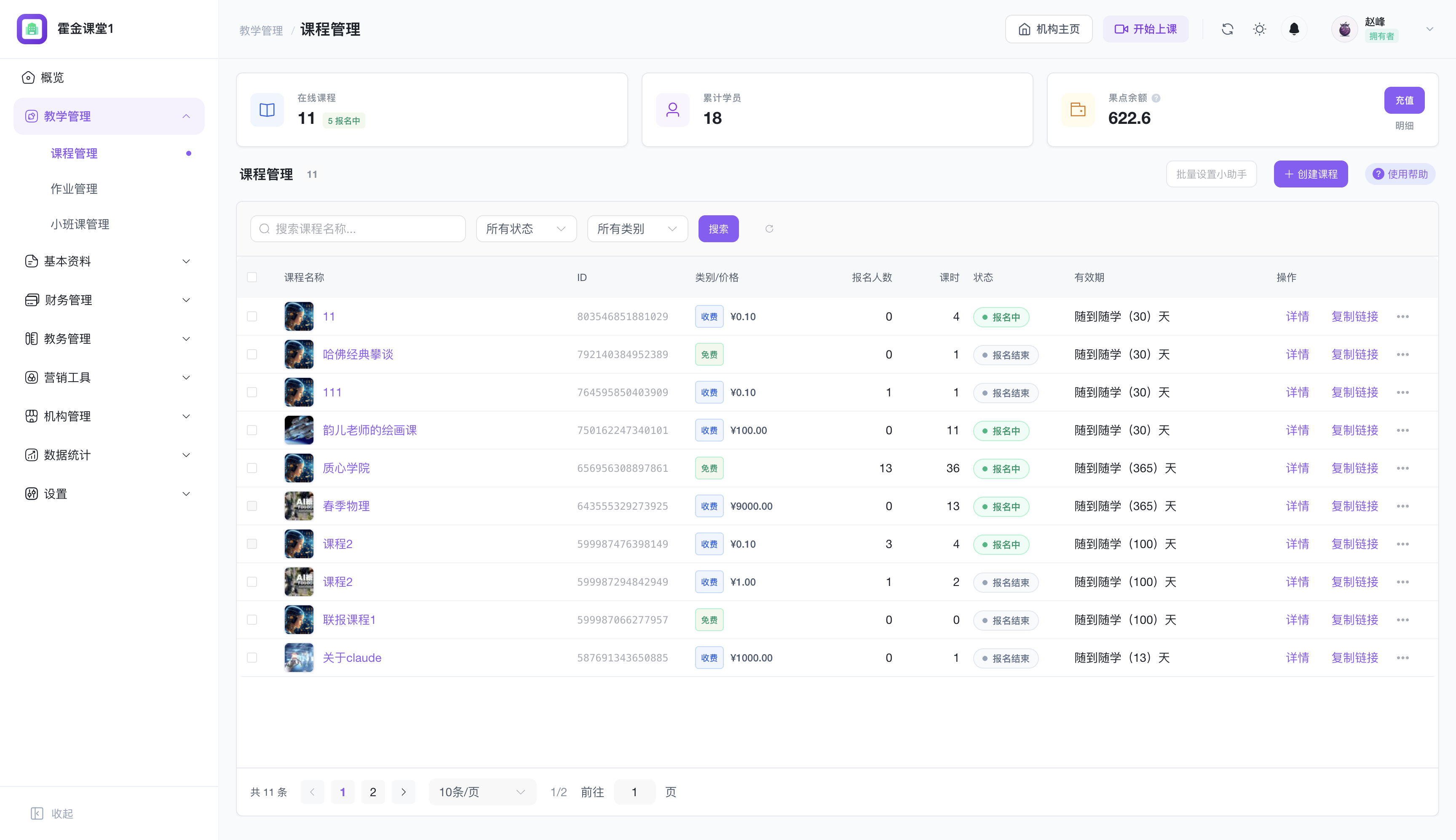
Task: Open more actions for course 111
Action: click(1403, 393)
